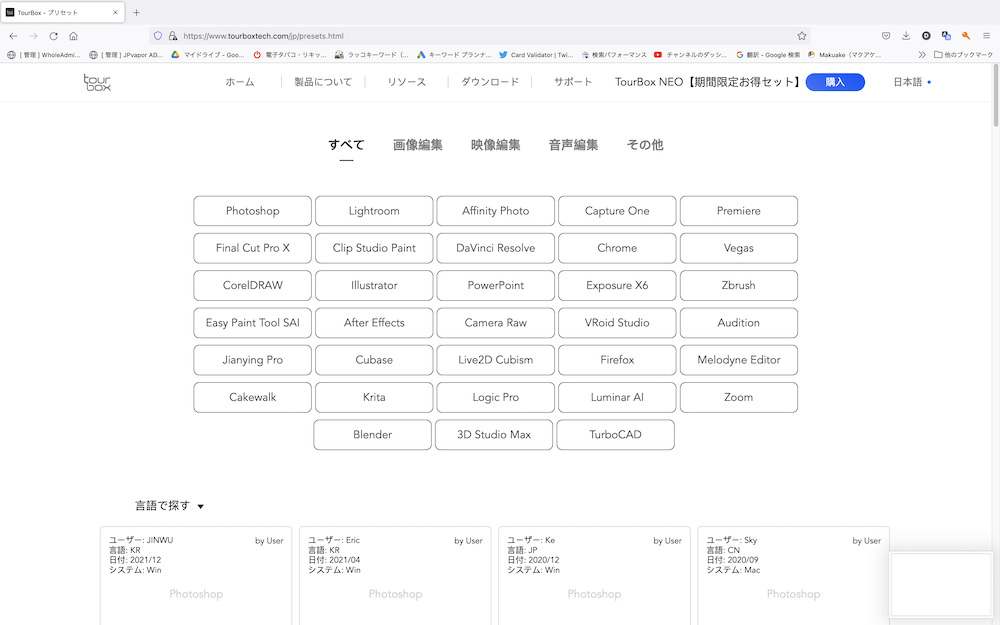Filter presets by DaVinci Resolve

click(x=496, y=248)
